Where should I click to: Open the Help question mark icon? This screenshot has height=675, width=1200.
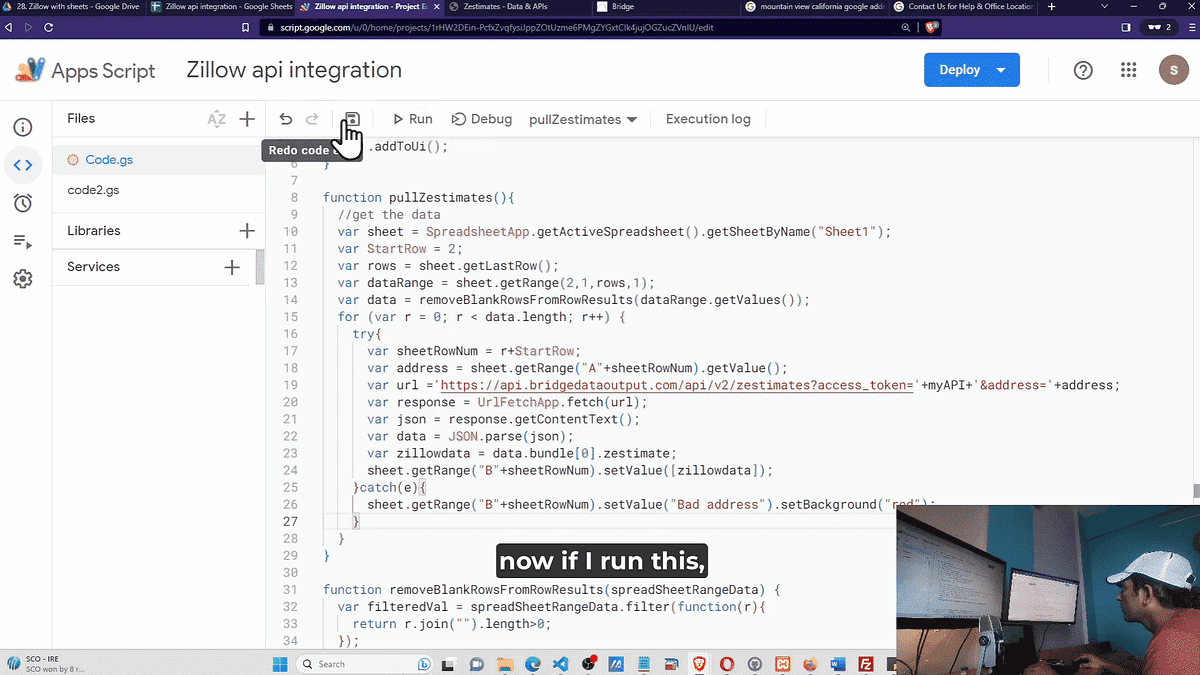coord(1083,70)
